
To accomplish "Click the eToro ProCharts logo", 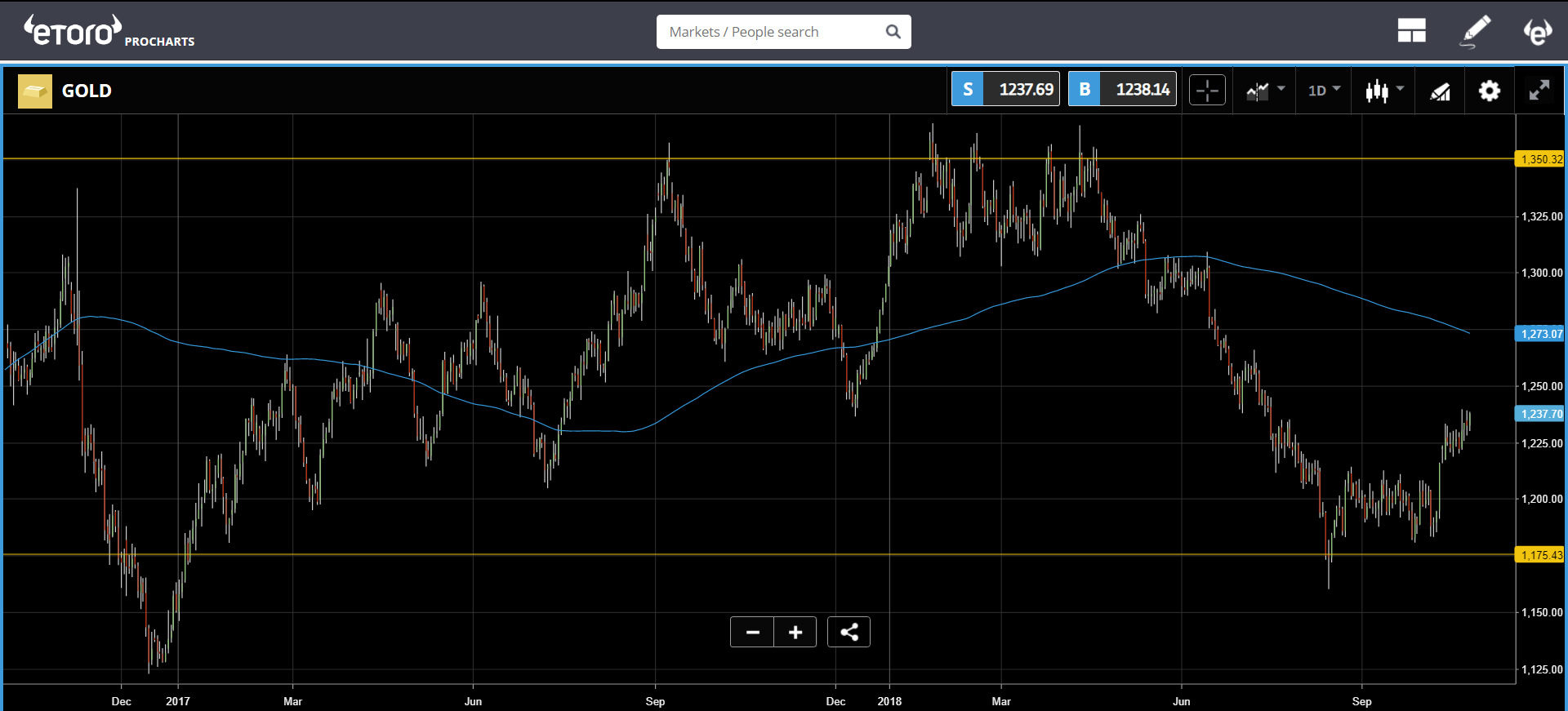I will [x=109, y=32].
